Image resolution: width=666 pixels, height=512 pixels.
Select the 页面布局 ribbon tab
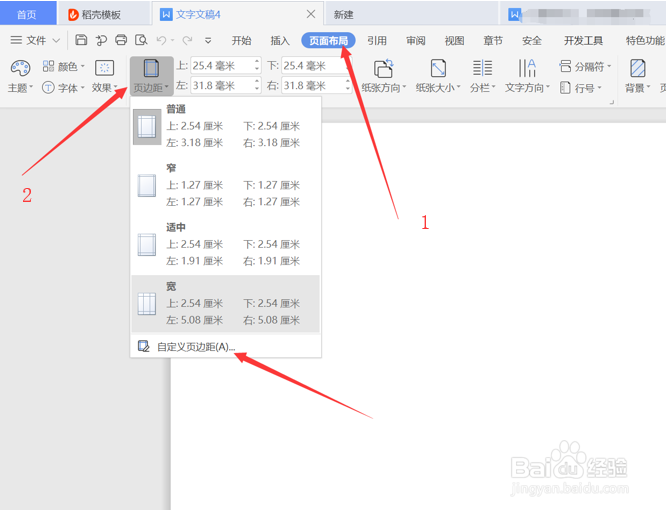tap(328, 40)
